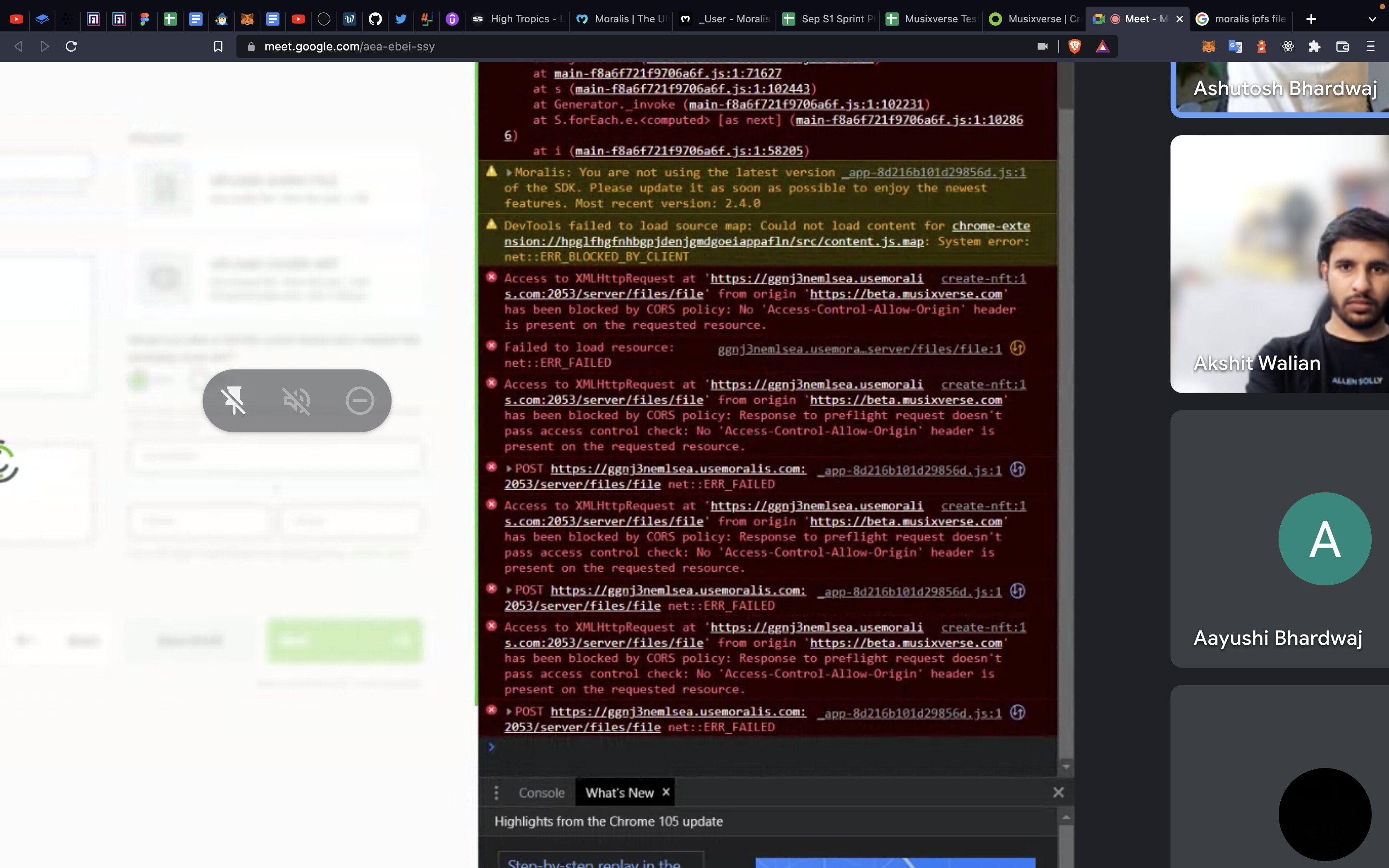Screen dimensions: 1389x868
Task: Open the Extensions puzzle-piece menu
Action: click(1315, 46)
